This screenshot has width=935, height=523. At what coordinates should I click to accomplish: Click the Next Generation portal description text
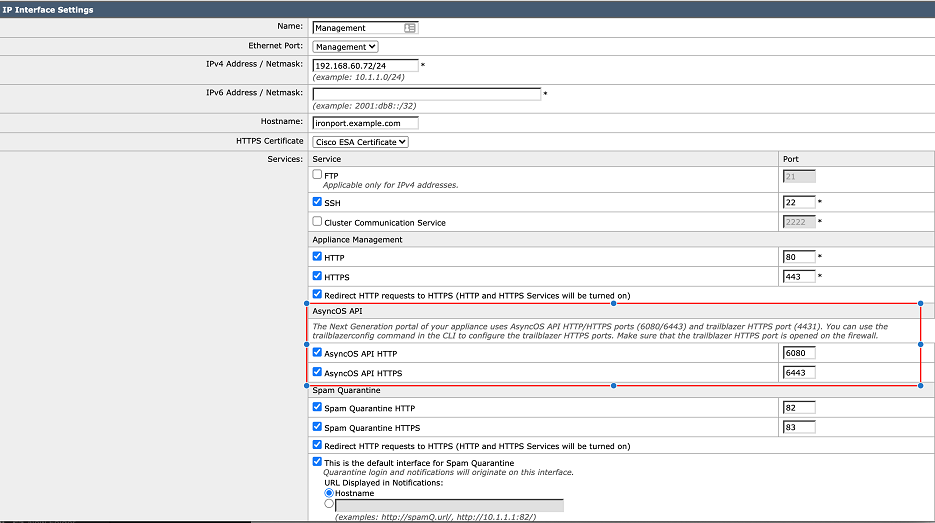point(600,331)
